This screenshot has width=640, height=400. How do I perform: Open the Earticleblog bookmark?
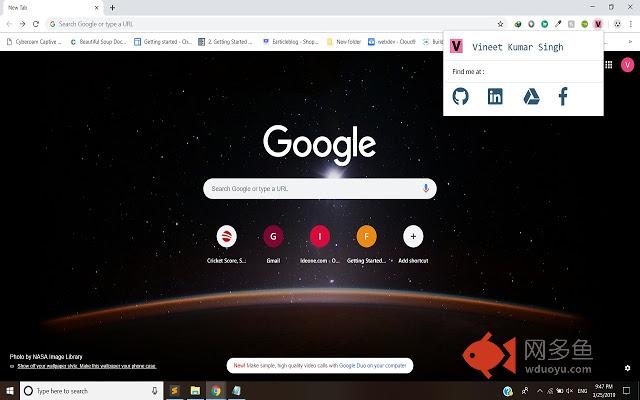tap(291, 42)
